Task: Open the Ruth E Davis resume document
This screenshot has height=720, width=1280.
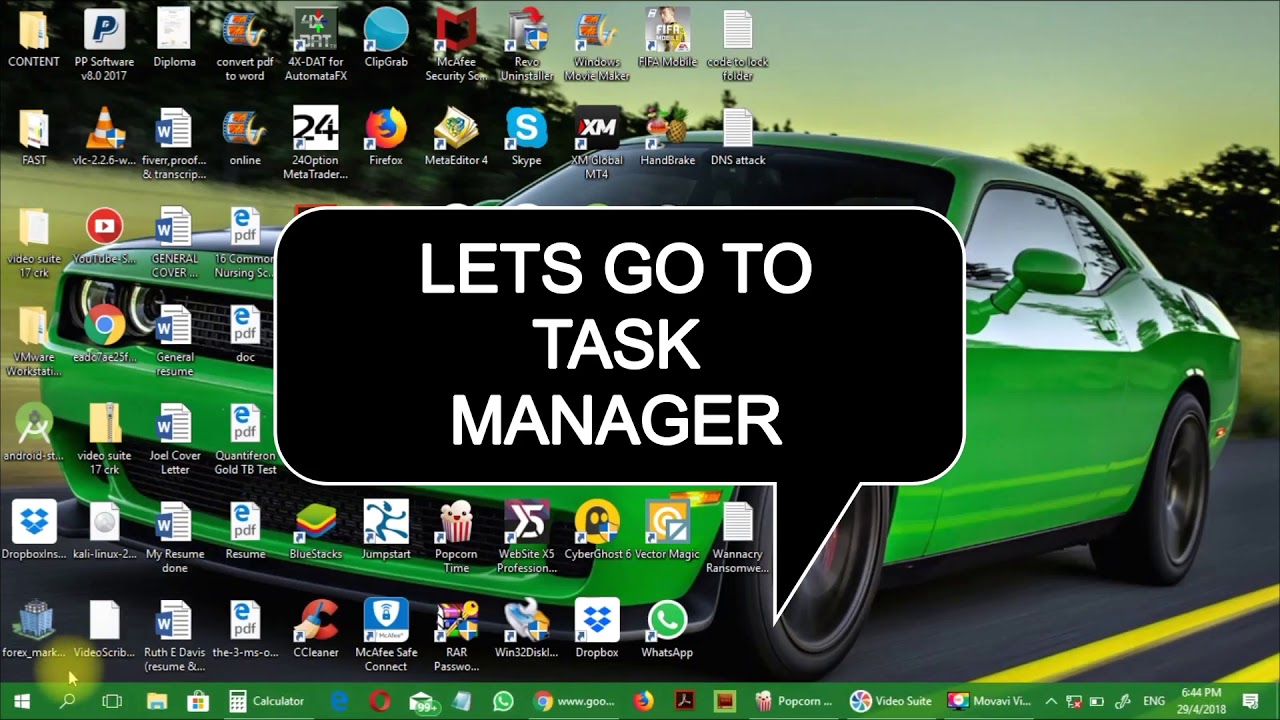Action: tap(174, 635)
